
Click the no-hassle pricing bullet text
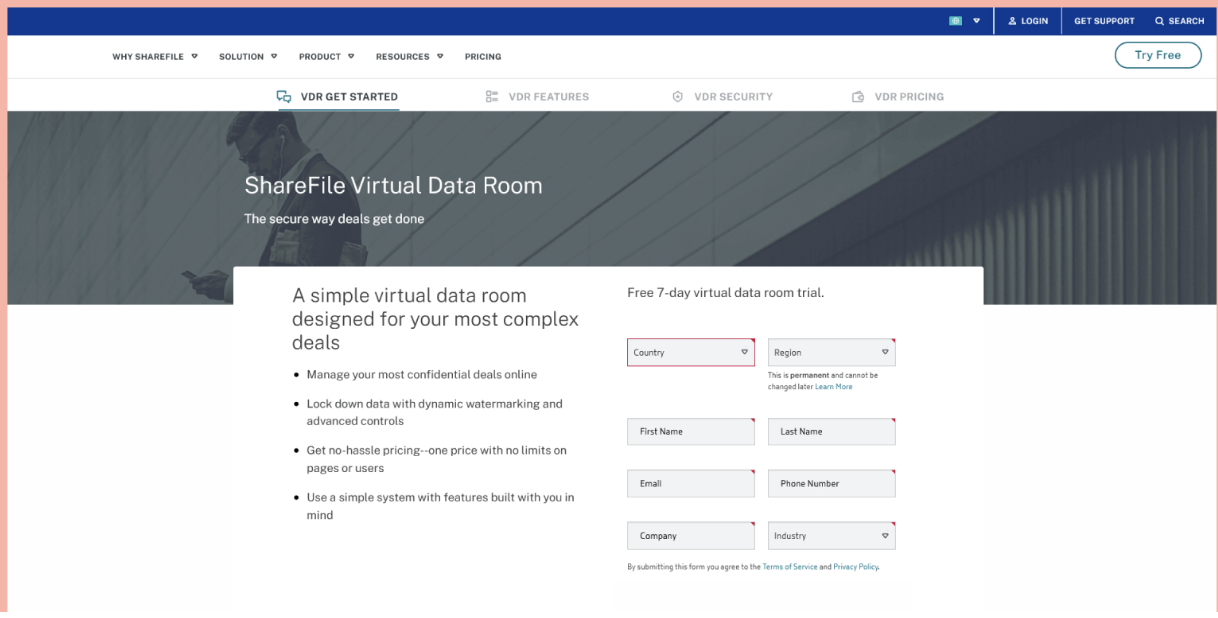pos(437,459)
